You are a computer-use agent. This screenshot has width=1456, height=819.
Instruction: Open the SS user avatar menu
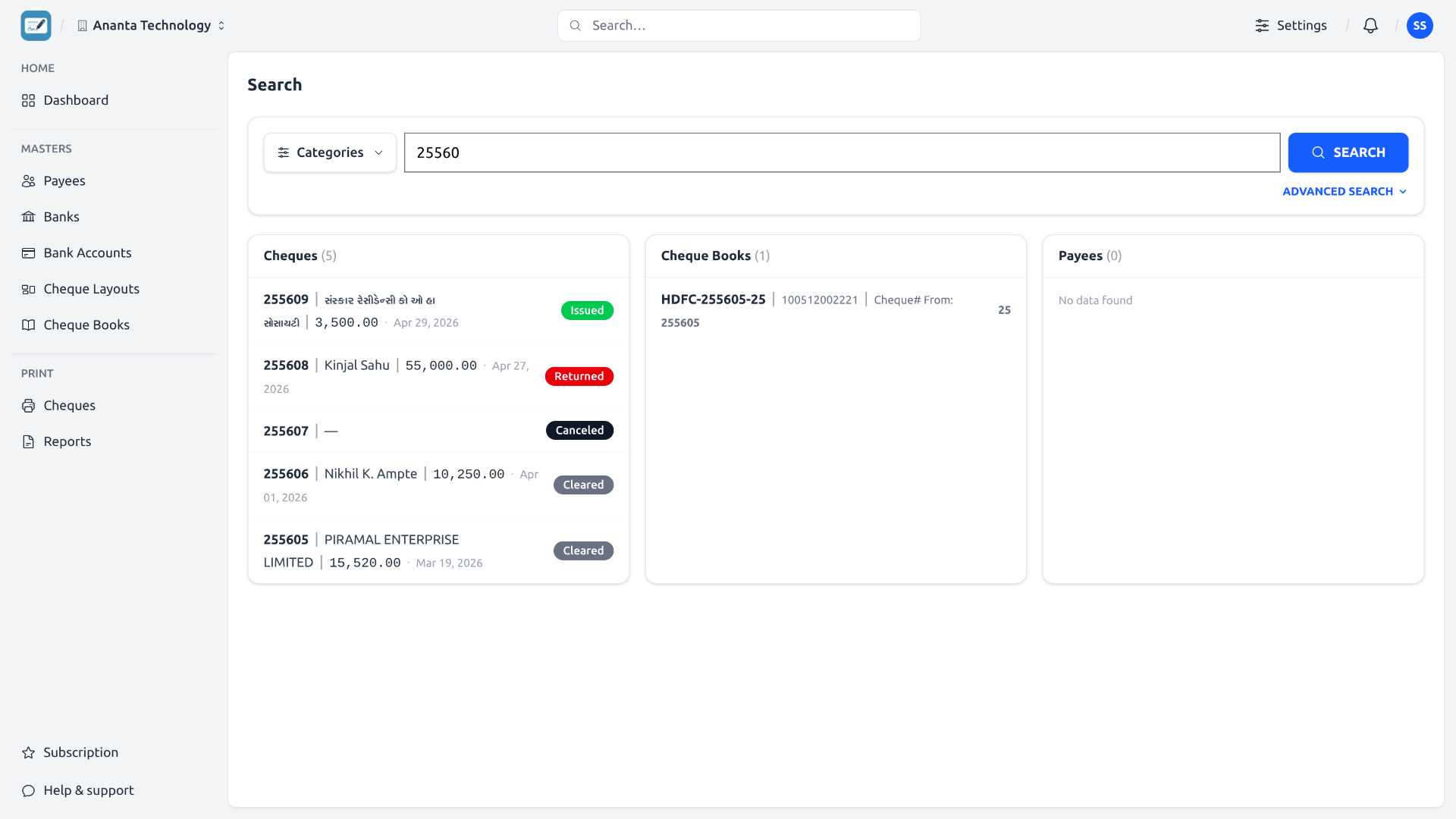pyautogui.click(x=1420, y=25)
